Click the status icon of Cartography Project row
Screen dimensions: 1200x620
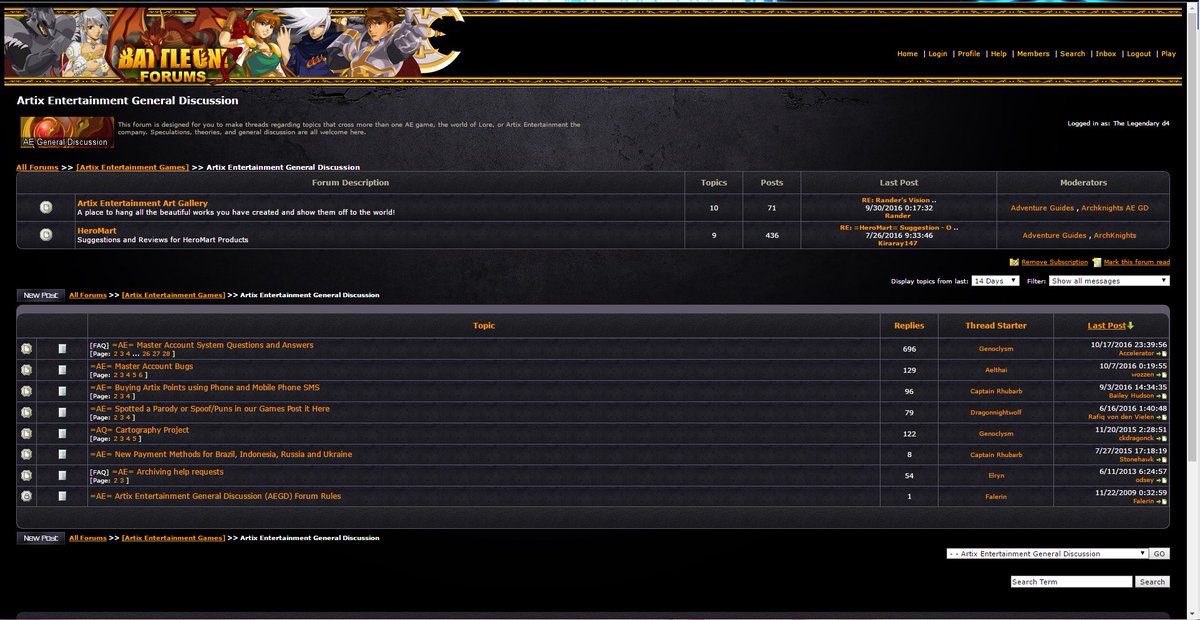tap(26, 433)
